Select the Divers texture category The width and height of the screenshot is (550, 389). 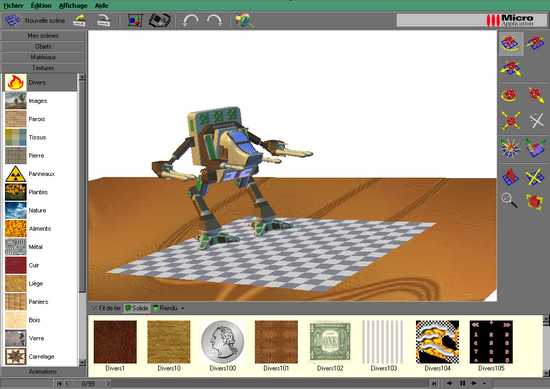tap(40, 82)
